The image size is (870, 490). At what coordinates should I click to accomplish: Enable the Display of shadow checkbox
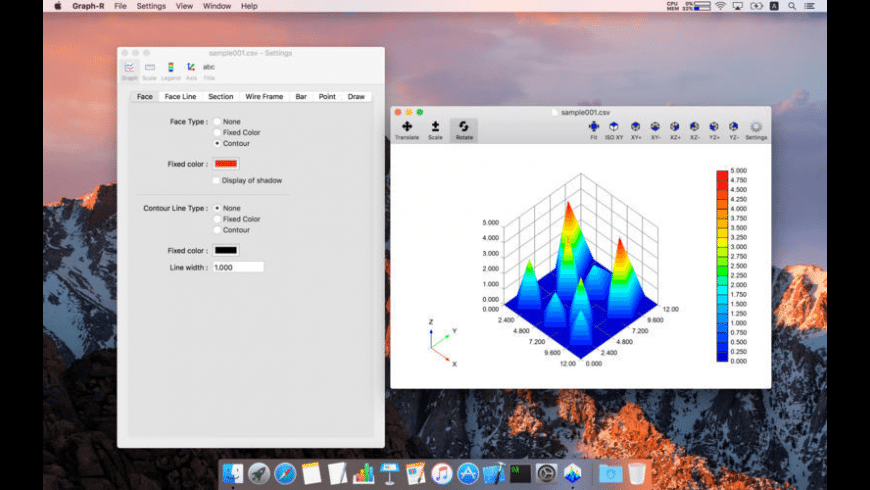click(x=216, y=180)
